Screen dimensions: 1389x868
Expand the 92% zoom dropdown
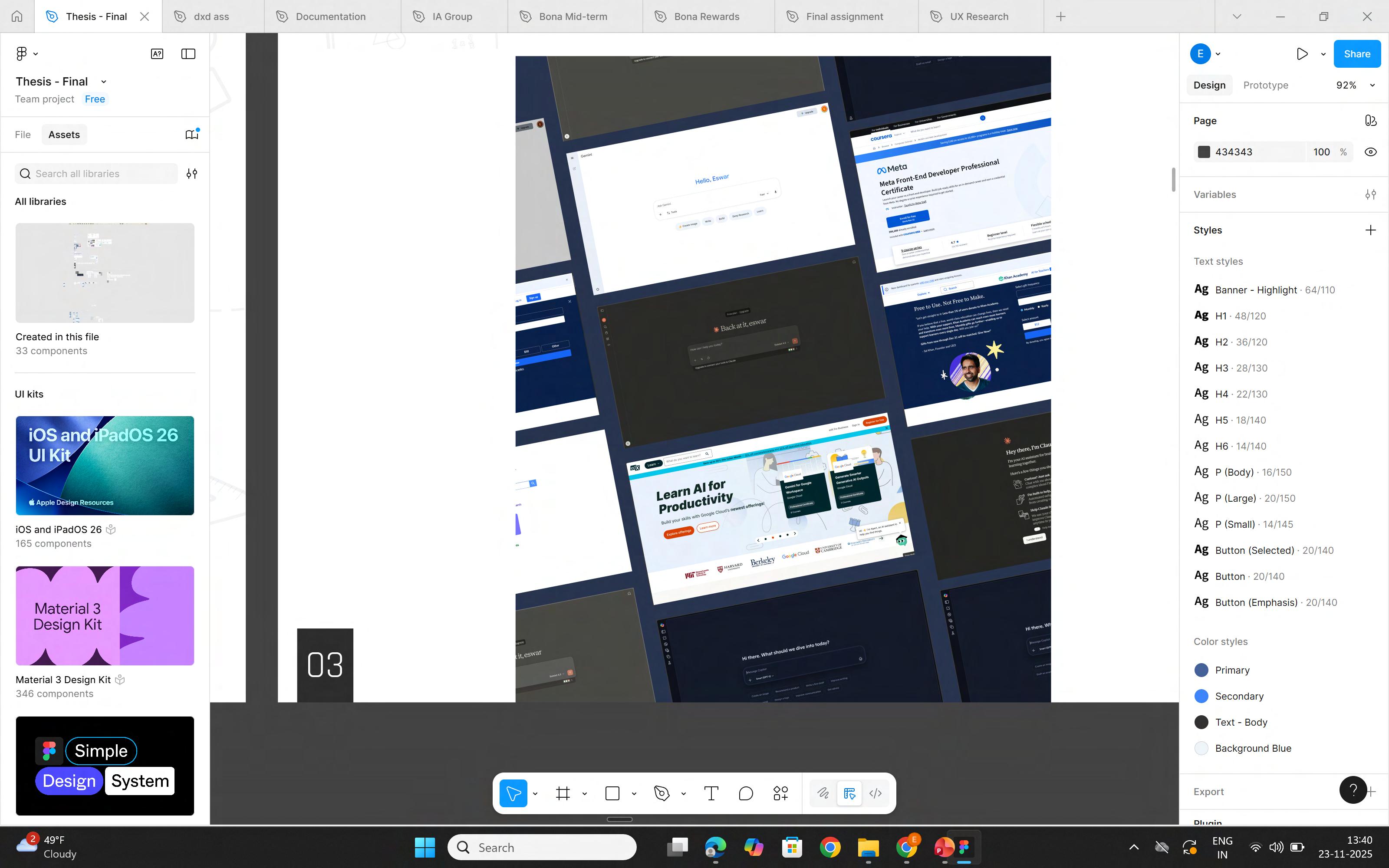(x=1373, y=85)
